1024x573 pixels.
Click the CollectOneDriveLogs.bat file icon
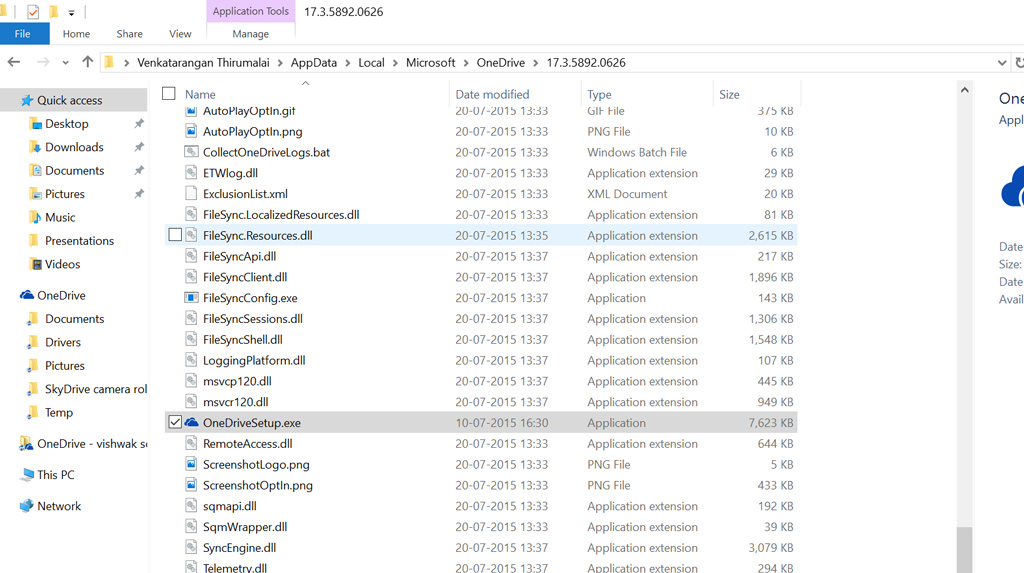[x=191, y=152]
